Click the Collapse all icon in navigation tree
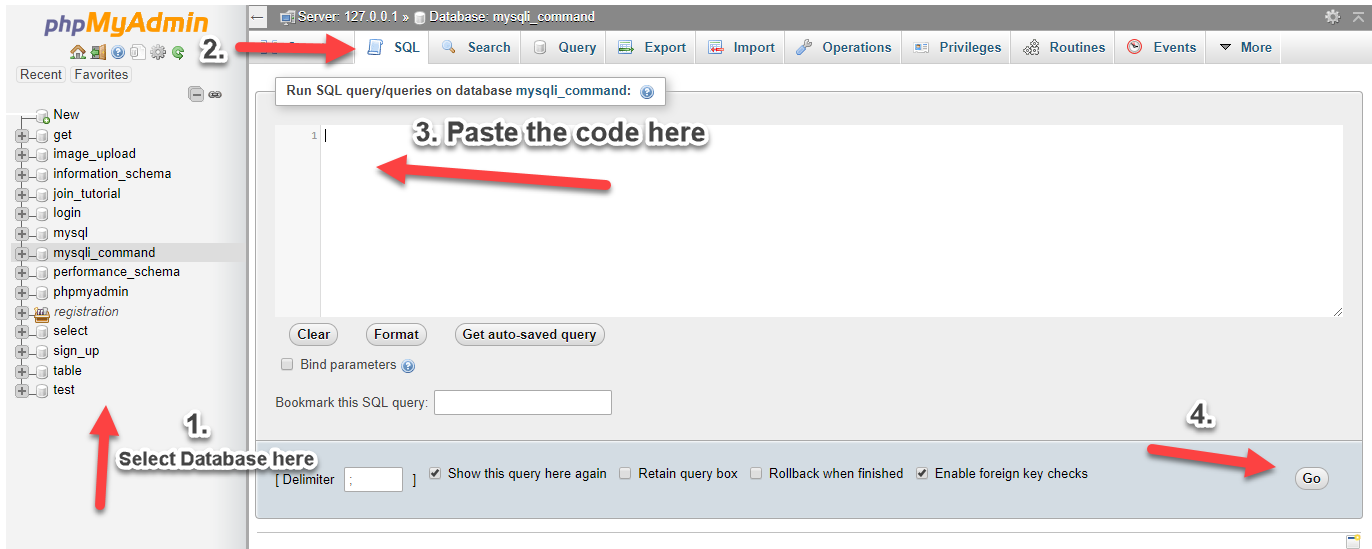Image resolution: width=1372 pixels, height=549 pixels. point(196,94)
